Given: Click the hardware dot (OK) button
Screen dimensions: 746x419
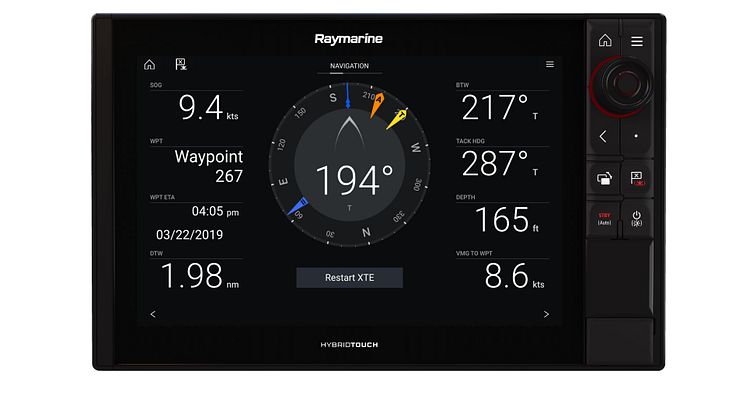Looking at the screenshot, I should [x=636, y=136].
